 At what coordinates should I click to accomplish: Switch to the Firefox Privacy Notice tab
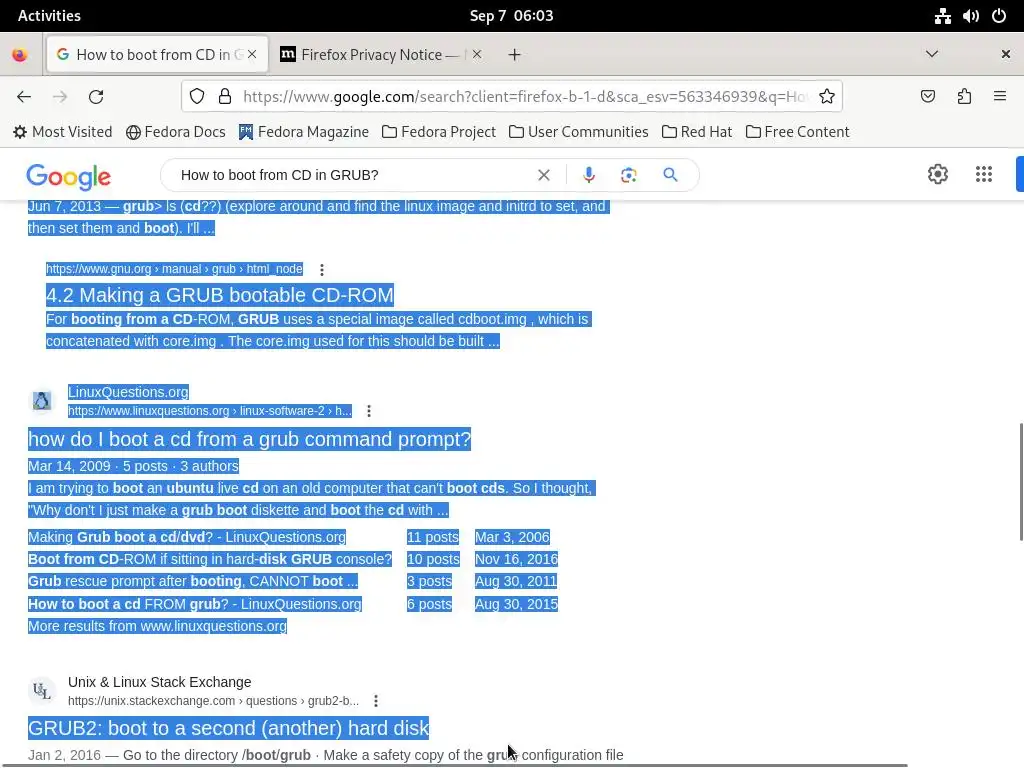[379, 54]
